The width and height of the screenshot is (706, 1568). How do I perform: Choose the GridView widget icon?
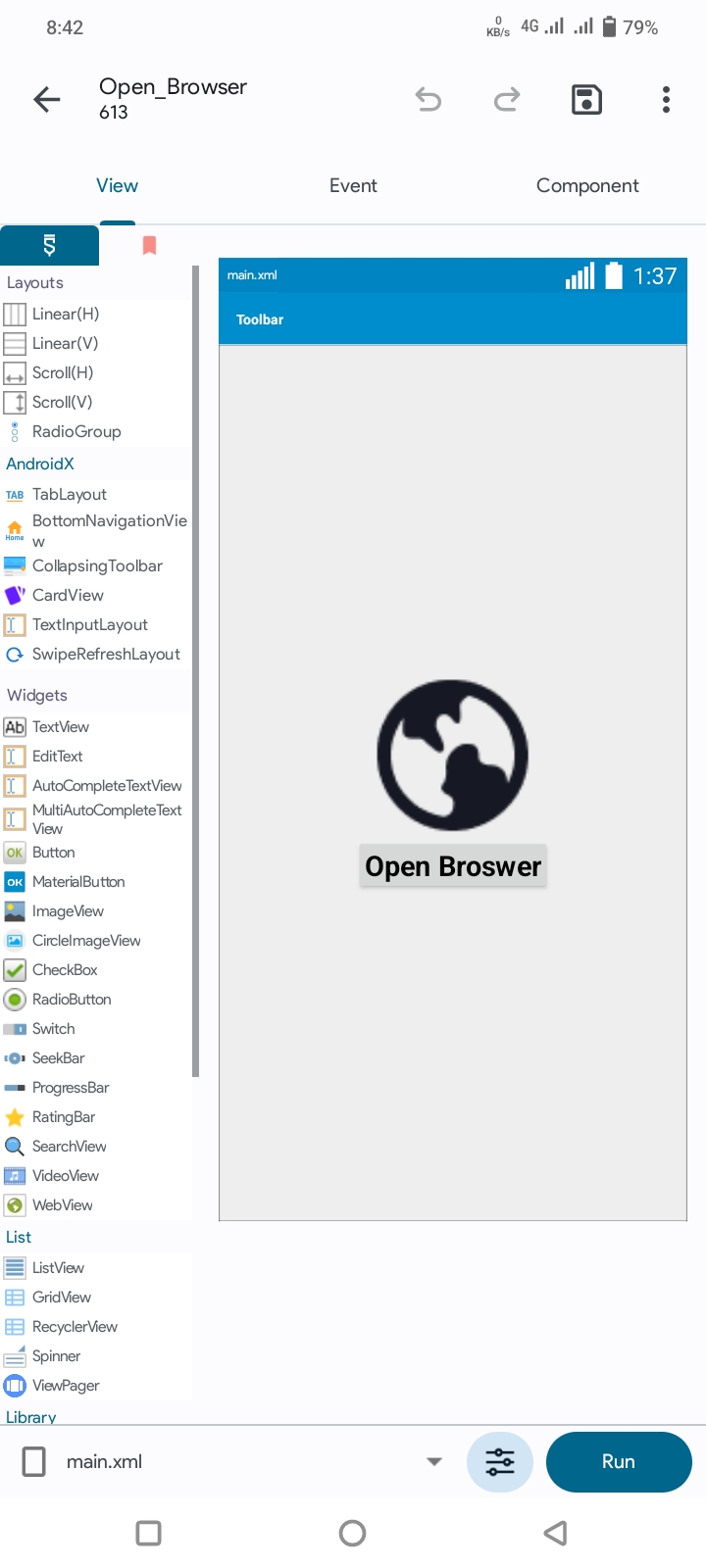point(15,1298)
